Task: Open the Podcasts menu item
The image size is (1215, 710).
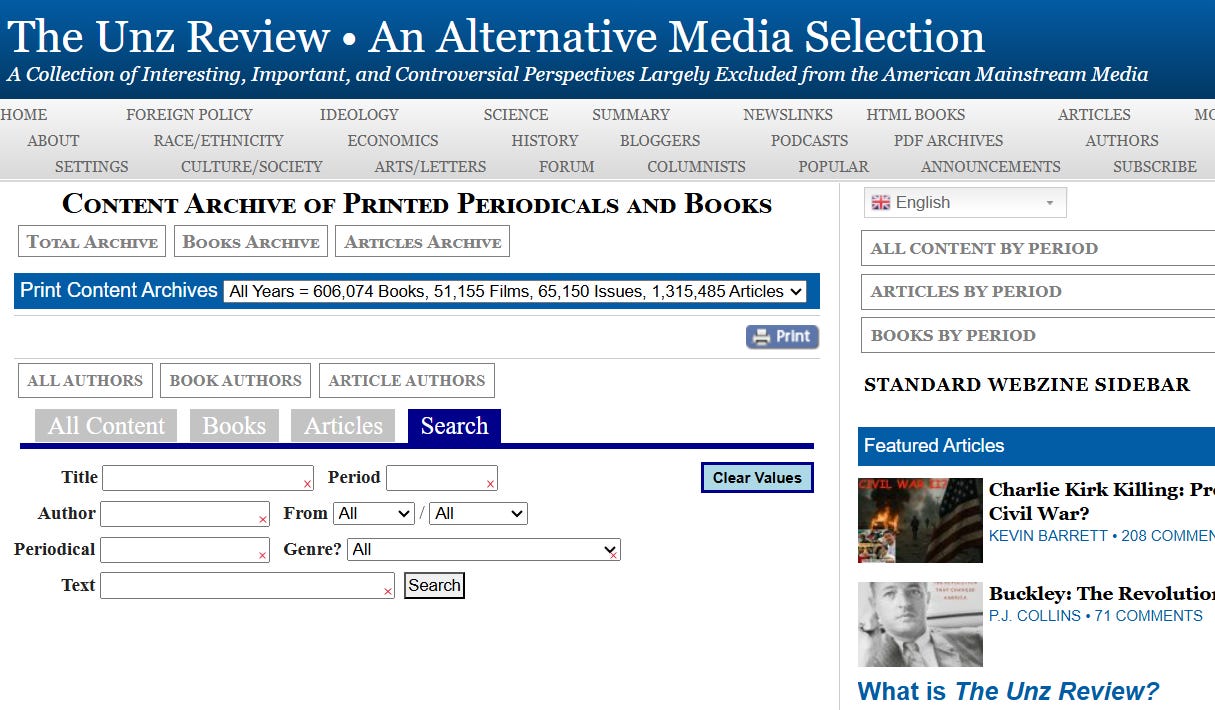Action: point(809,141)
